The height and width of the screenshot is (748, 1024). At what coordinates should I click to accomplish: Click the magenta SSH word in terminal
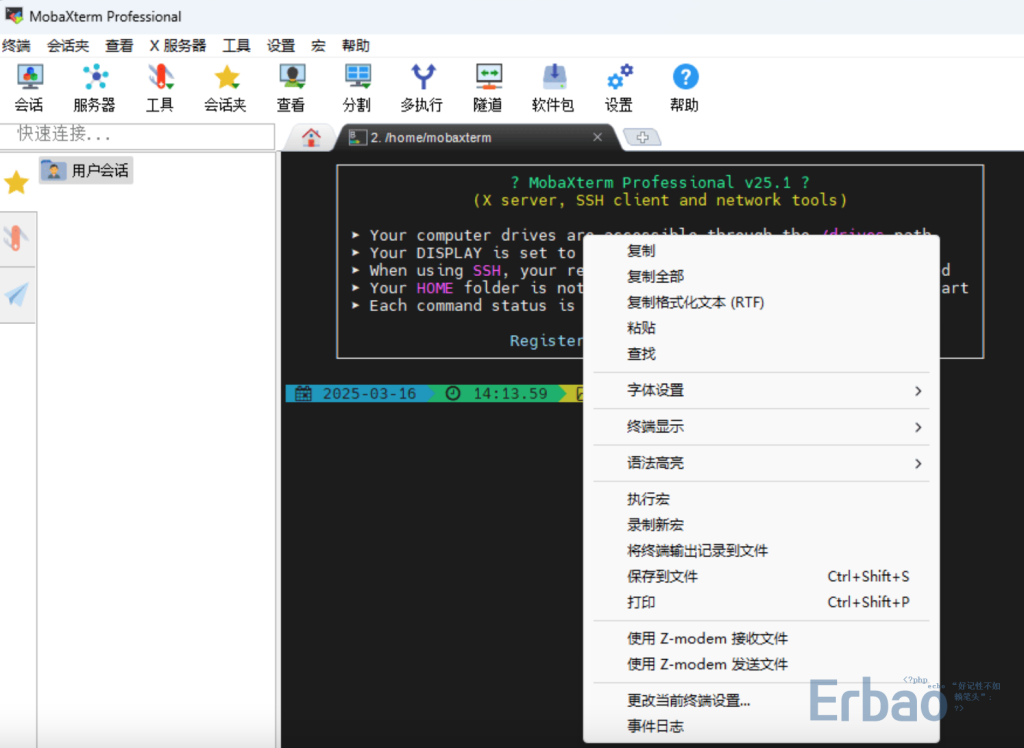click(x=487, y=270)
